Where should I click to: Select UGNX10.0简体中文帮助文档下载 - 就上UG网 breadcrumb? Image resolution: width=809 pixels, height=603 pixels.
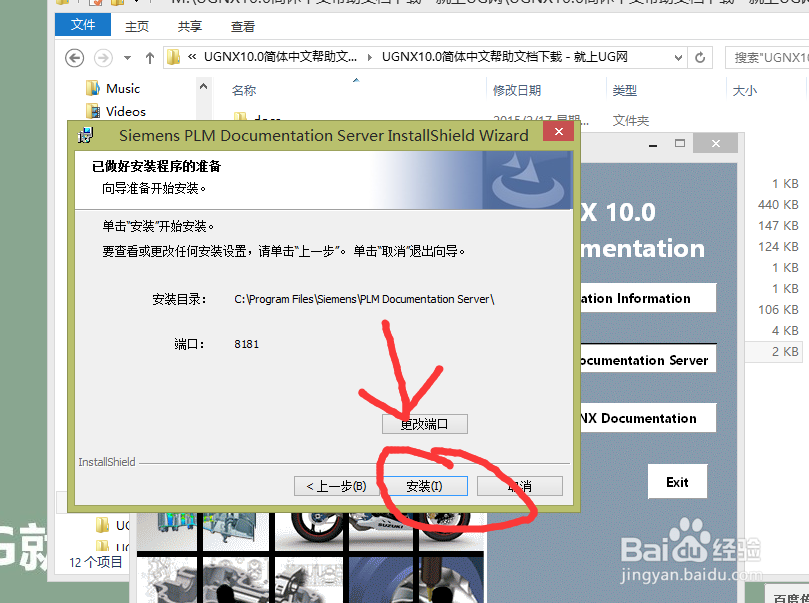pos(504,57)
